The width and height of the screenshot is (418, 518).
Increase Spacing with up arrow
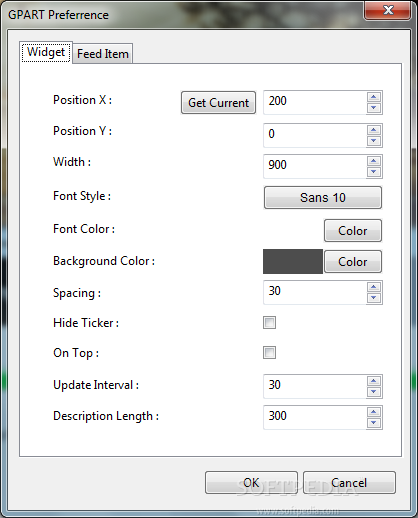[x=374, y=287]
